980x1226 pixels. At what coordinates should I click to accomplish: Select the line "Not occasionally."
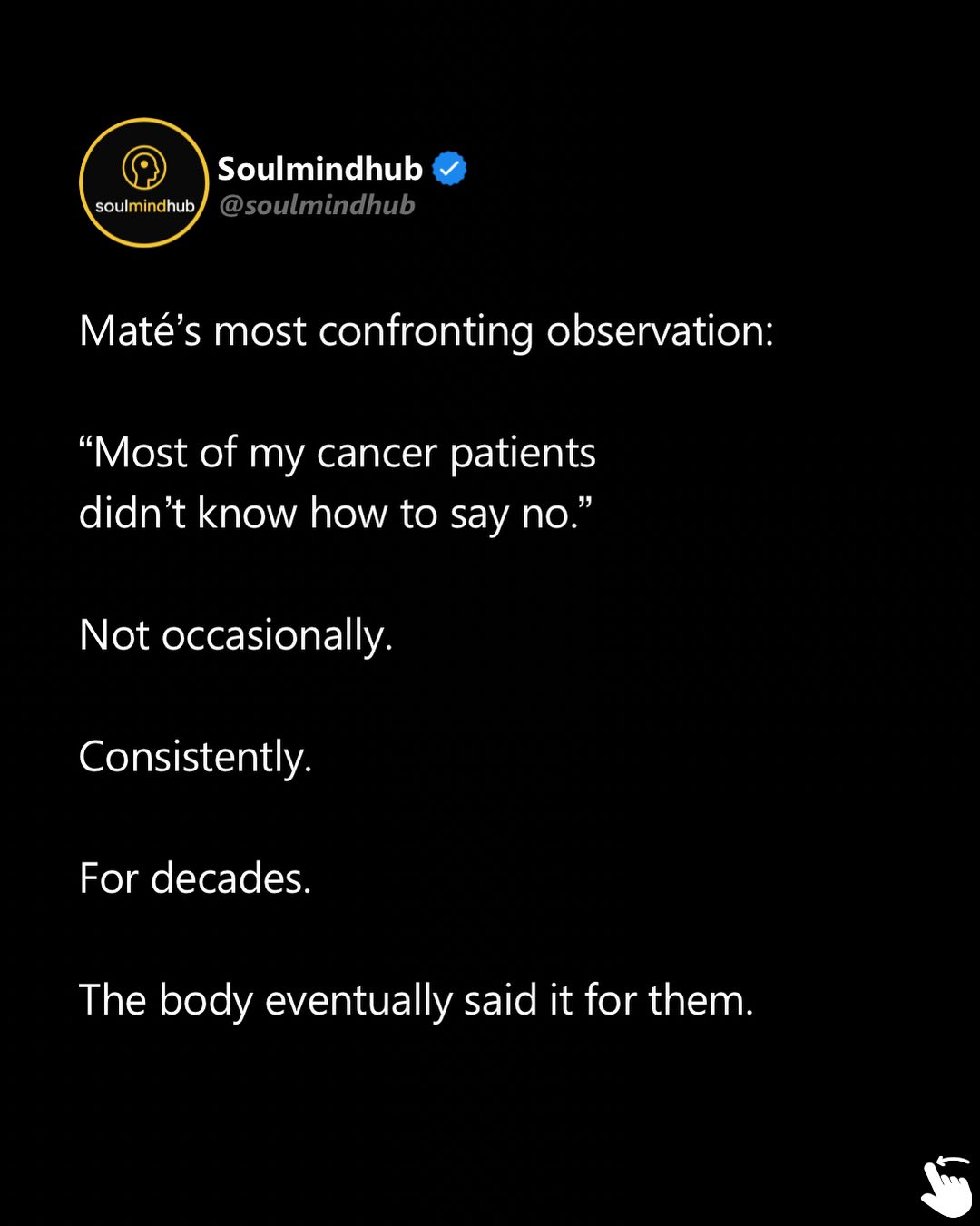click(x=236, y=635)
